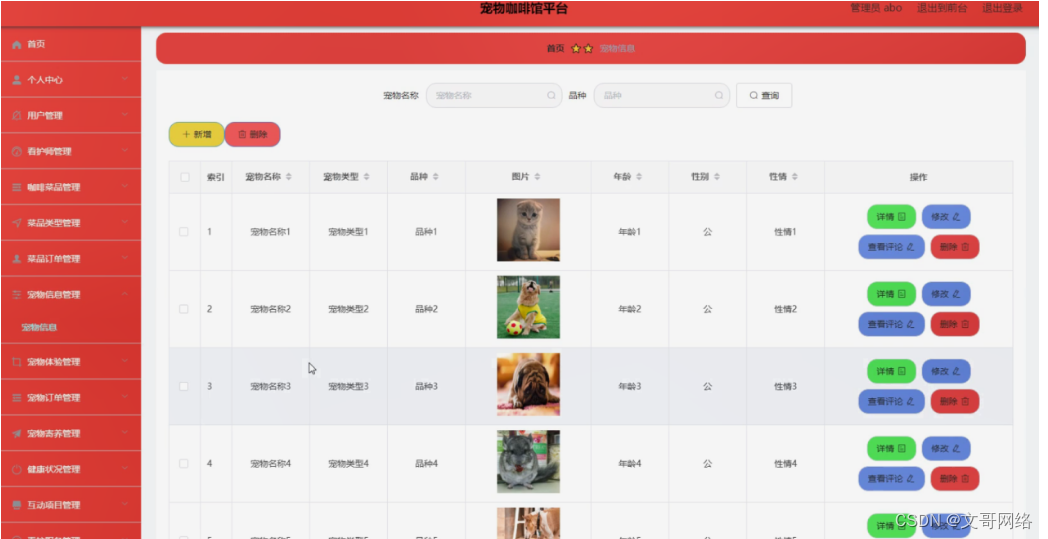Click 首页 in the breadcrumb bar
Screen dimensions: 1048x539
click(x=555, y=49)
